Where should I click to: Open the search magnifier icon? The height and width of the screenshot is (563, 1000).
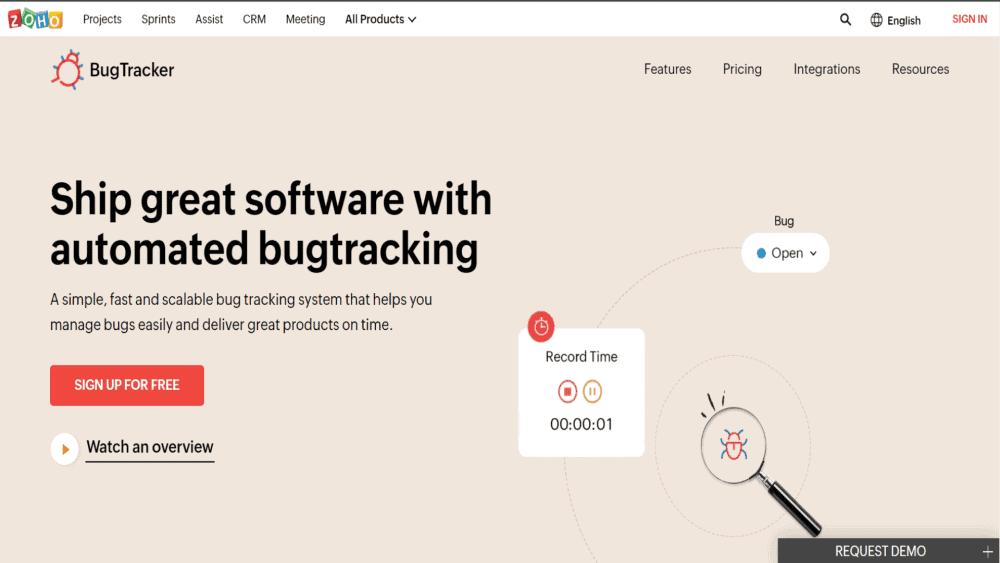(845, 19)
